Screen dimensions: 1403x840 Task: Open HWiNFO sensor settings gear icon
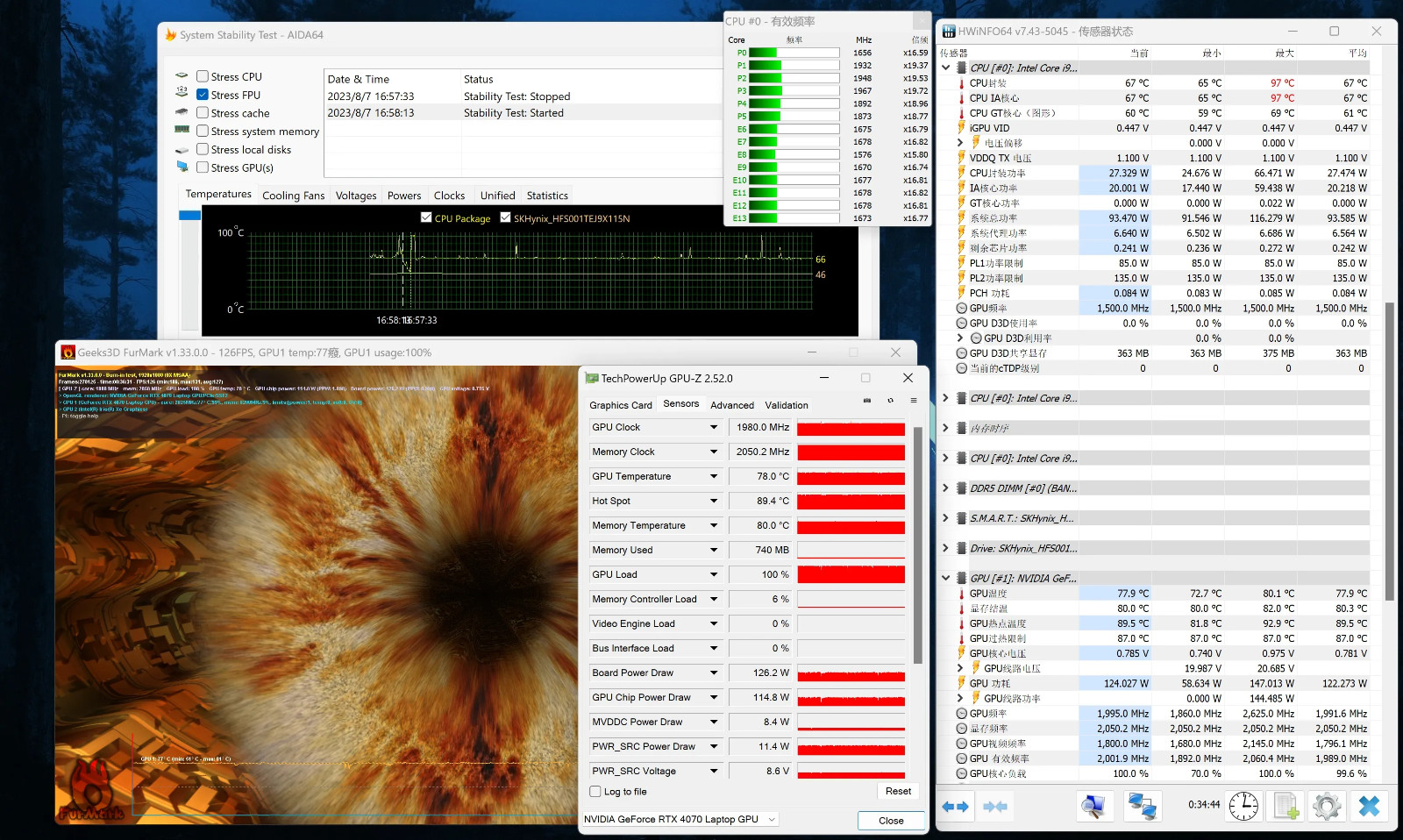tap(1327, 806)
